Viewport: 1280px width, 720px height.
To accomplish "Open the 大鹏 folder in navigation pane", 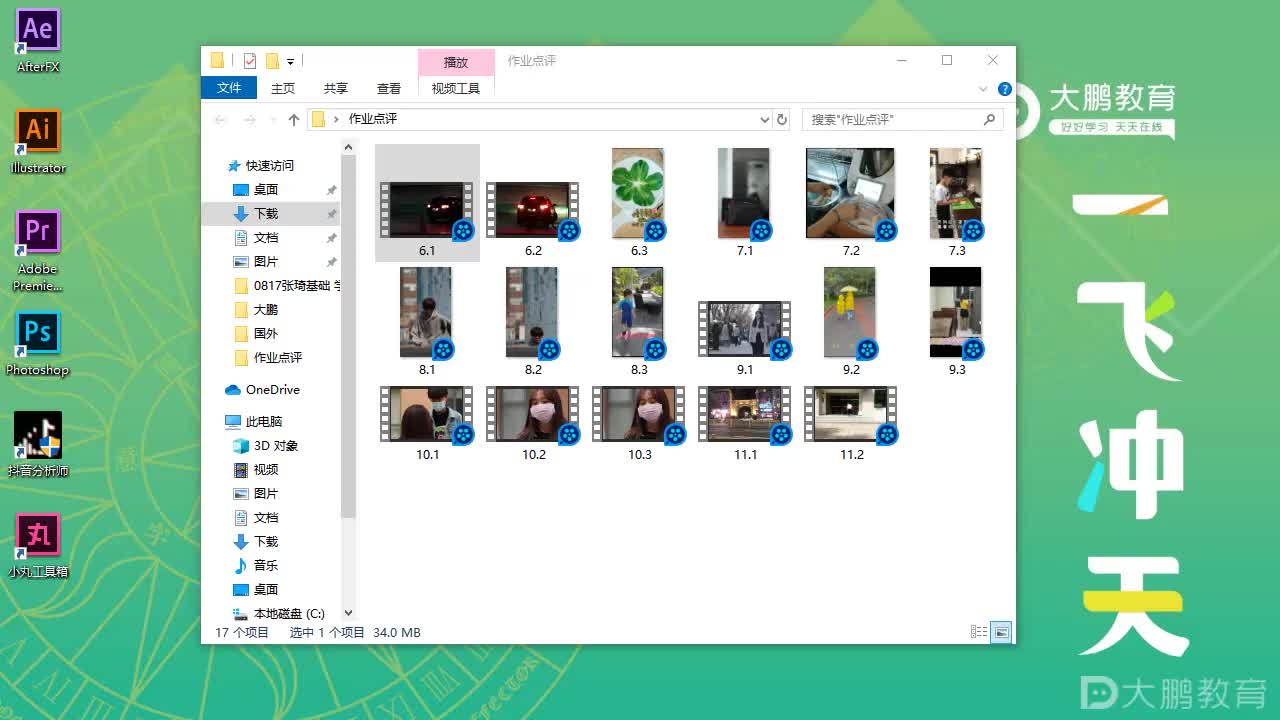I will [x=266, y=310].
